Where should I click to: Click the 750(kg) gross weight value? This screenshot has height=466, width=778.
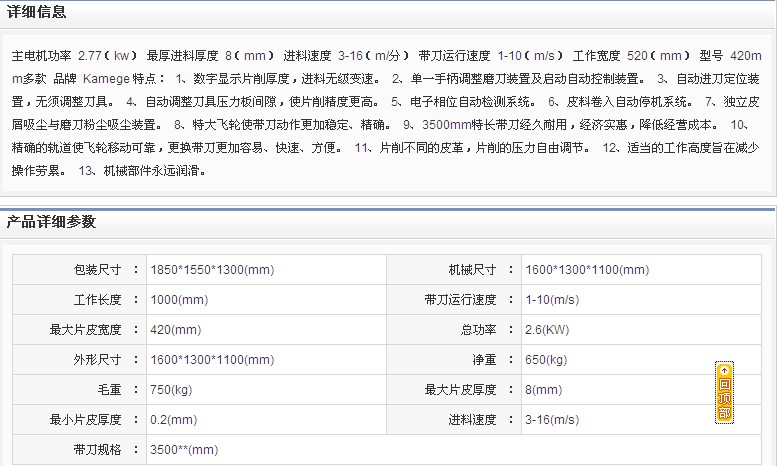click(x=171, y=390)
